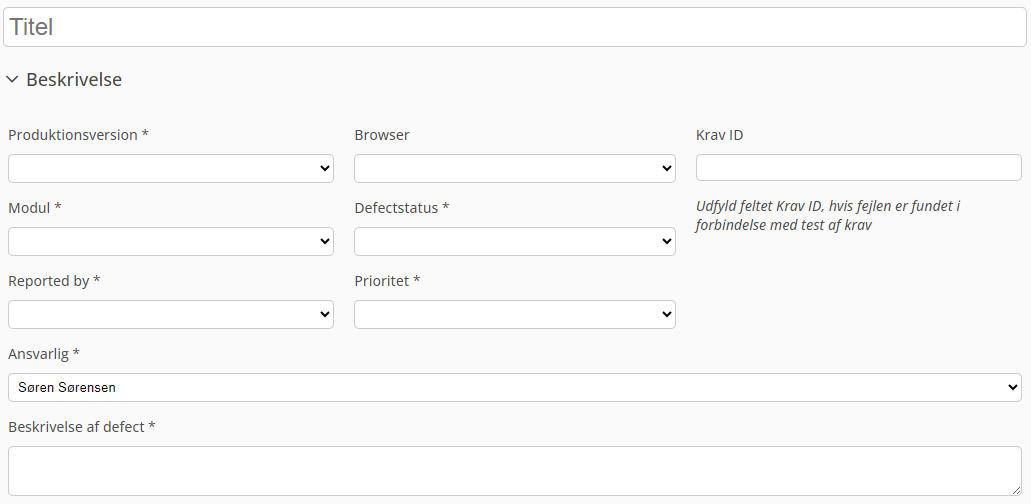The height and width of the screenshot is (504, 1031).
Task: Open the Reported by dropdown
Action: tap(171, 315)
